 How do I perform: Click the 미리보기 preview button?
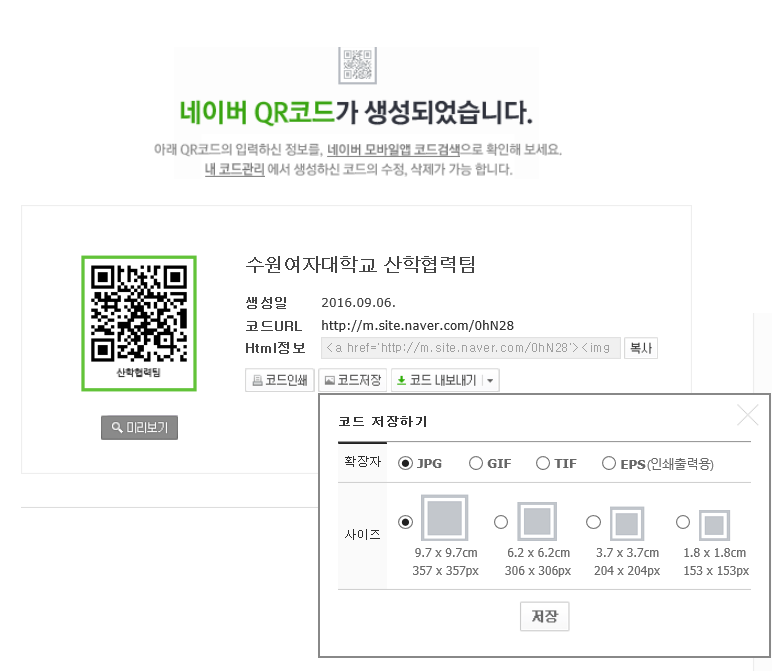[x=139, y=428]
